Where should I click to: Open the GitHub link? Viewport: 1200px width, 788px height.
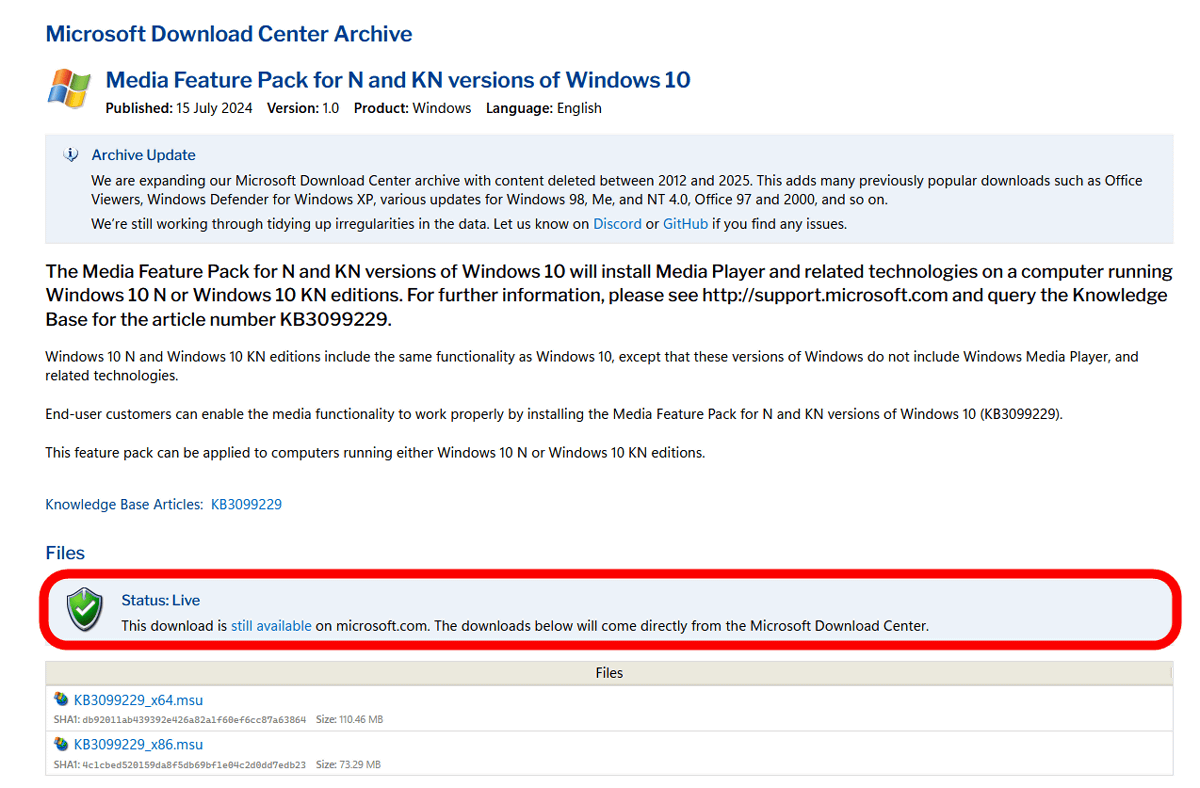(x=685, y=224)
